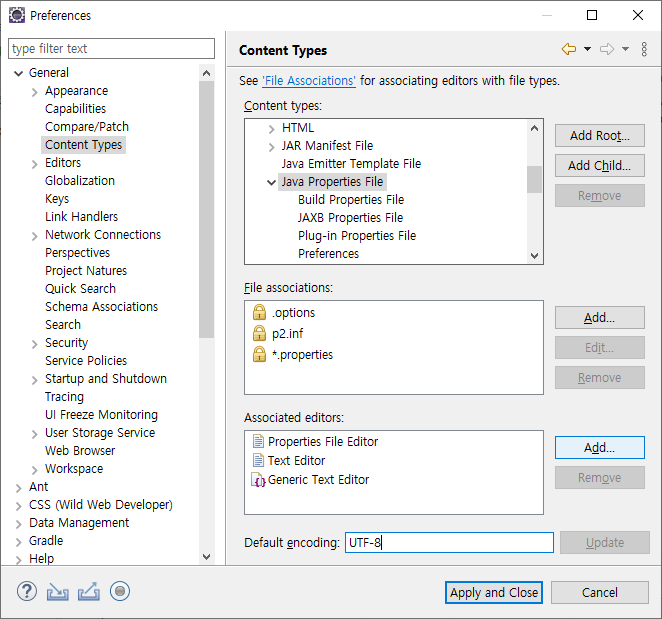
Task: Click the Text Editor document icon
Action: [258, 460]
